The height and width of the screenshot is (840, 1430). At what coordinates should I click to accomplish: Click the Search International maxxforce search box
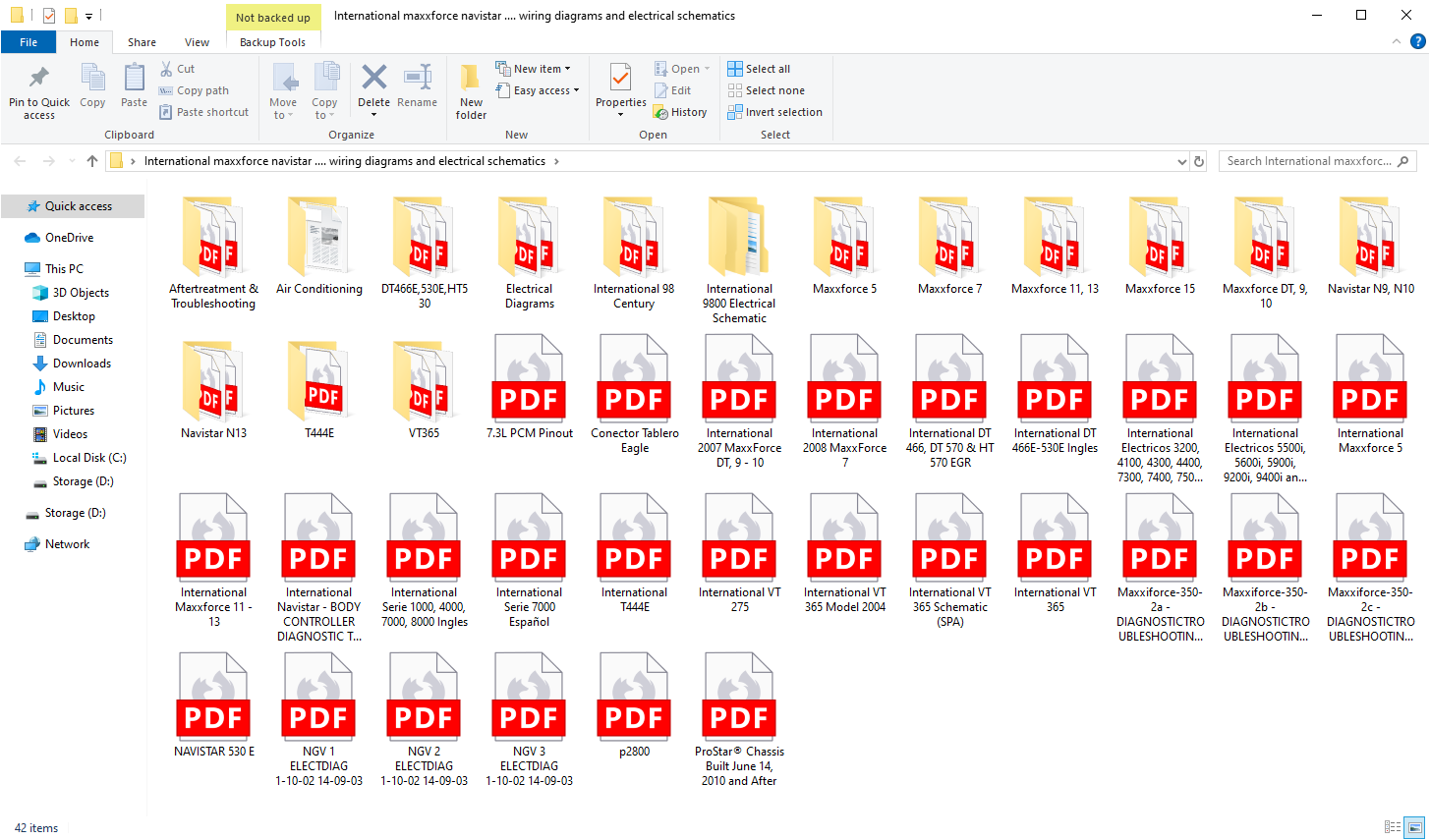tap(1317, 161)
